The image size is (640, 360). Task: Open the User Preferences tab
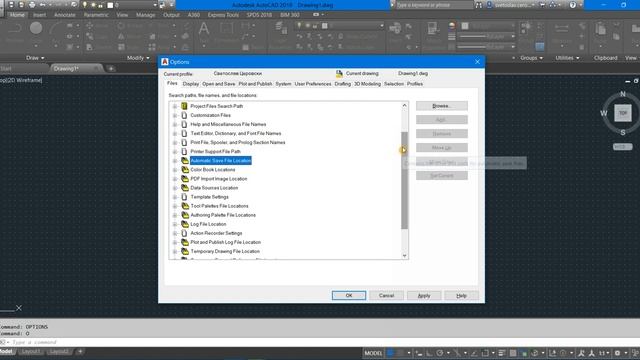(313, 84)
